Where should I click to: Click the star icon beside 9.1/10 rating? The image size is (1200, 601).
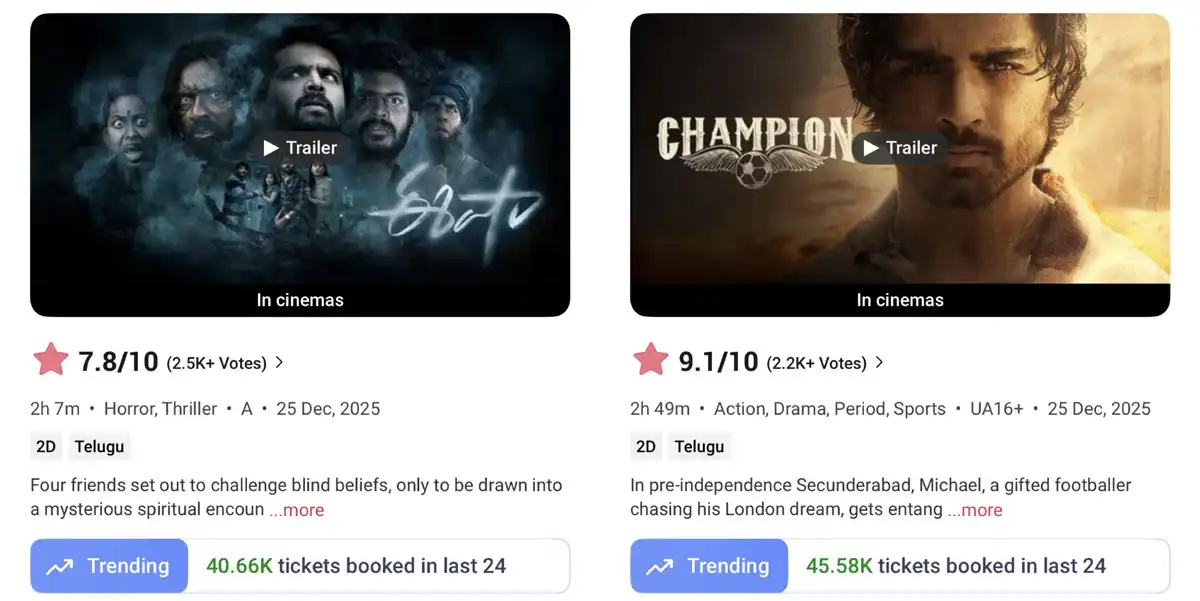pos(651,360)
